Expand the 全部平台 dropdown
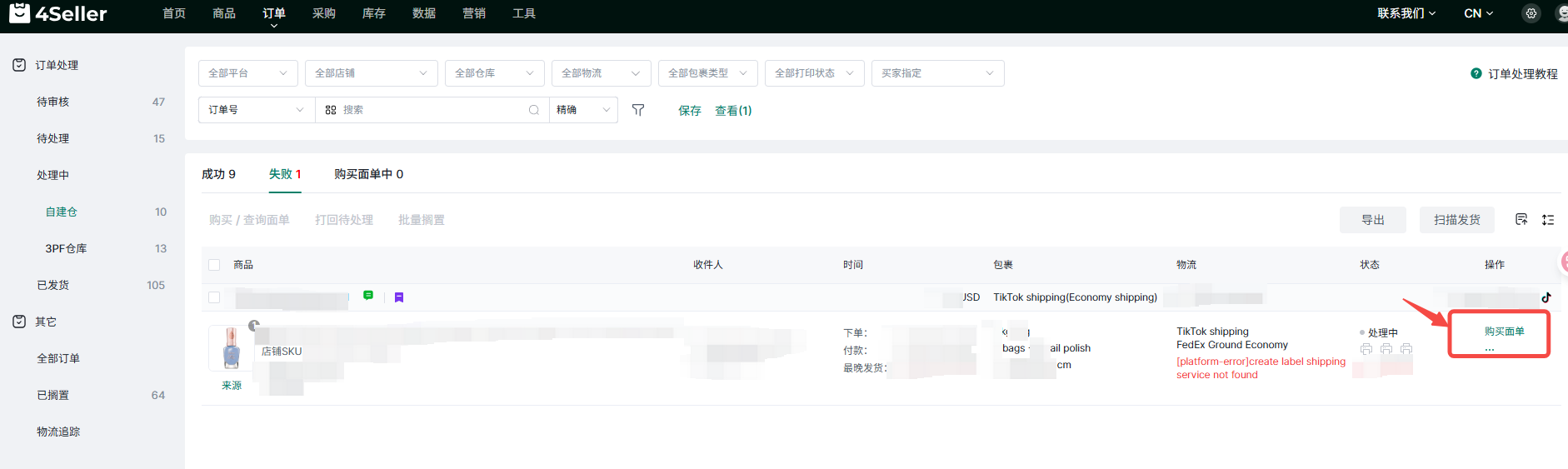Screen dimensions: 1568x469 [247, 73]
